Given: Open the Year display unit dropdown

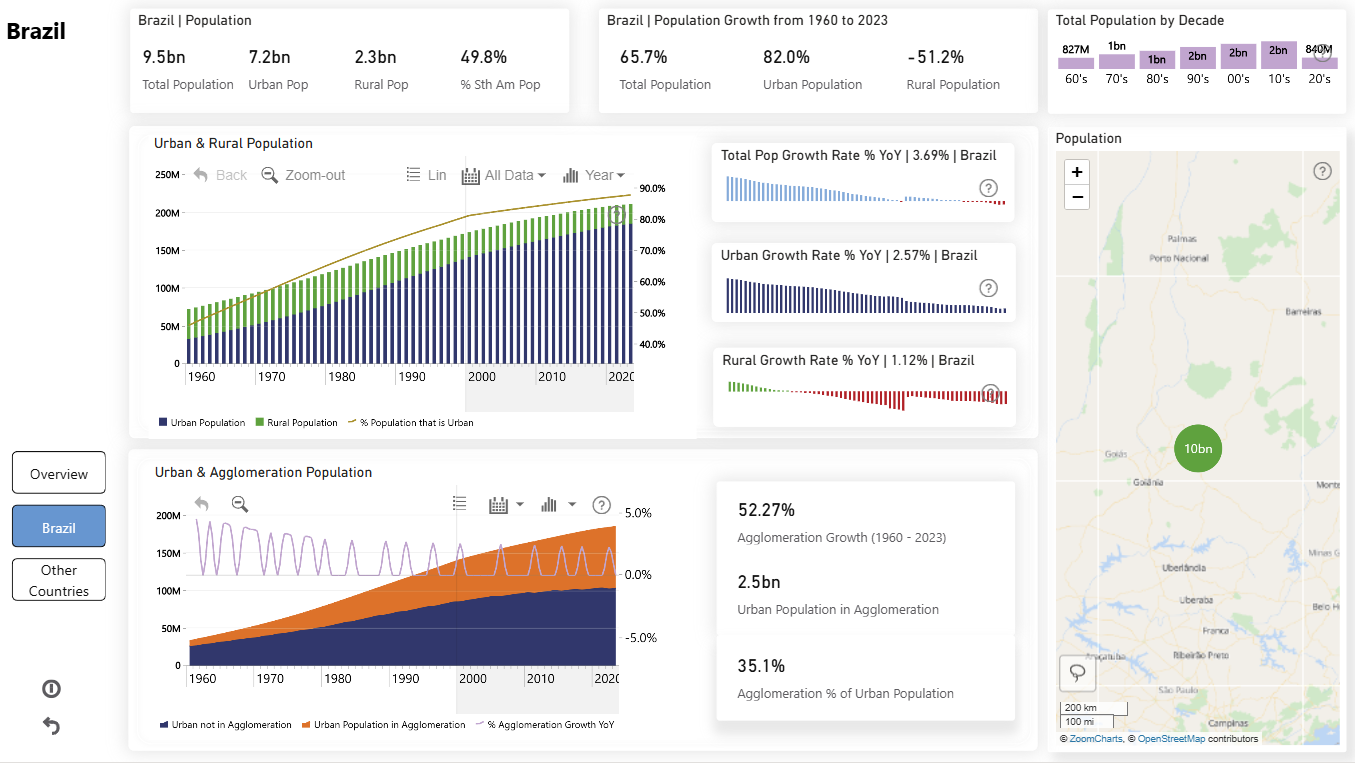Looking at the screenshot, I should (594, 175).
